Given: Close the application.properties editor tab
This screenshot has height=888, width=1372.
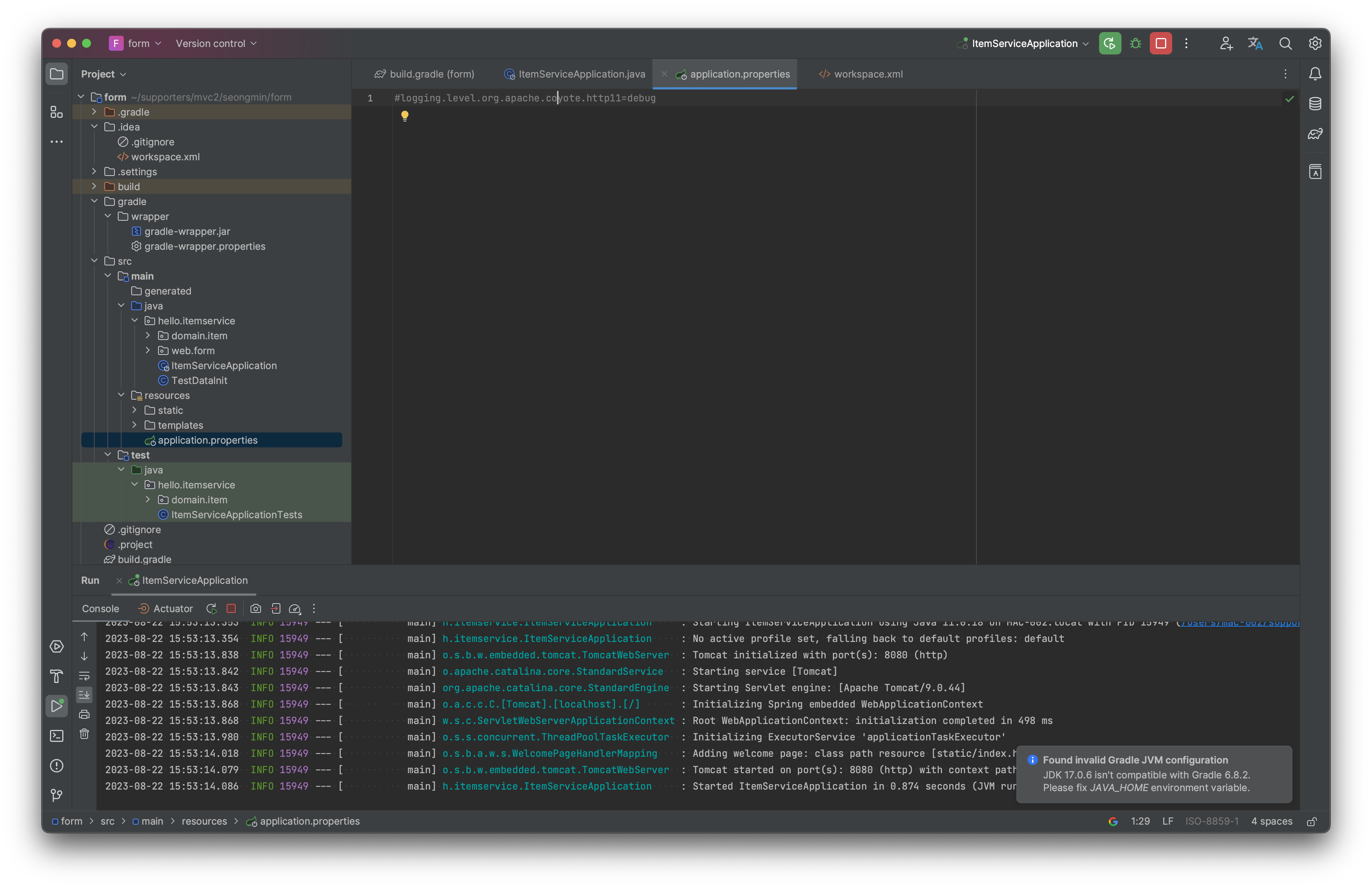Looking at the screenshot, I should tap(664, 74).
